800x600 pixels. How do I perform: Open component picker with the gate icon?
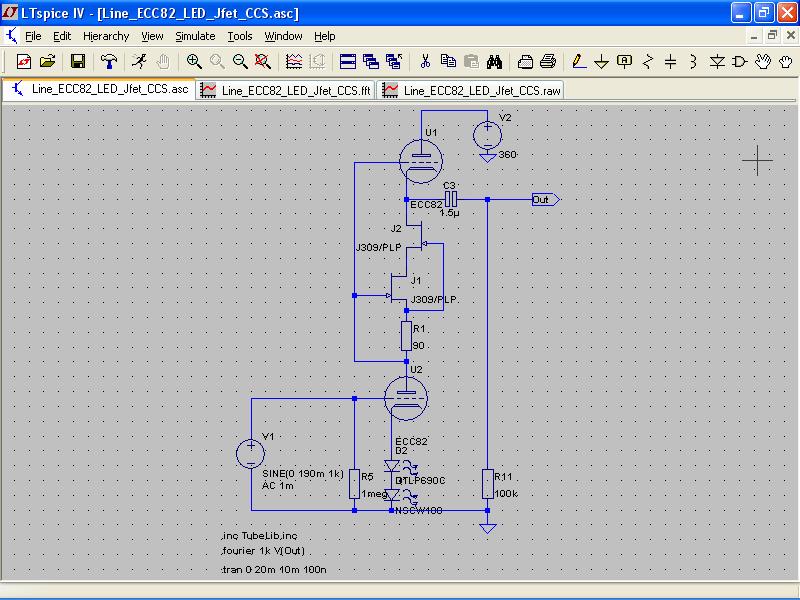740,62
